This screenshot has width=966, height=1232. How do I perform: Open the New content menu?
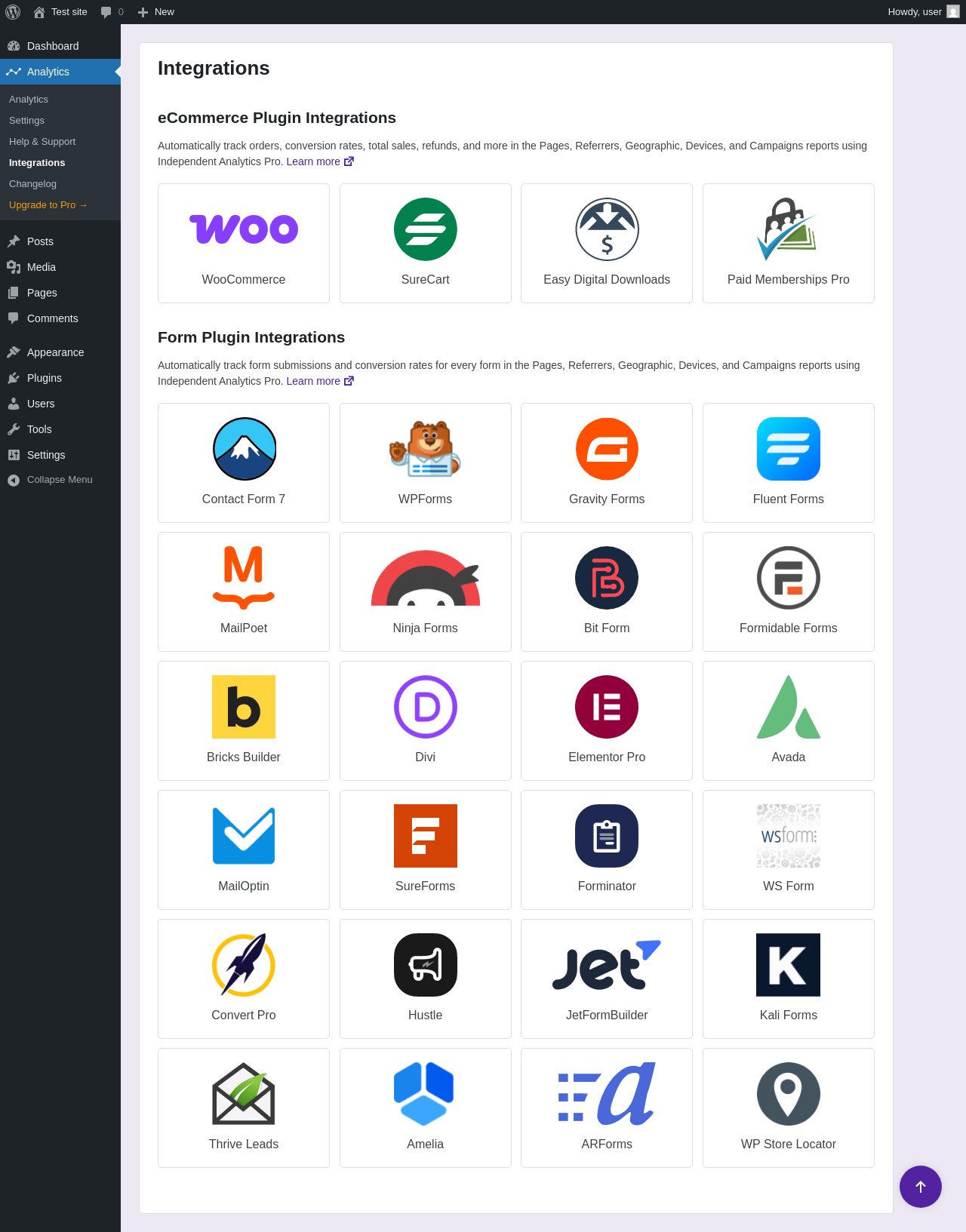click(x=156, y=12)
